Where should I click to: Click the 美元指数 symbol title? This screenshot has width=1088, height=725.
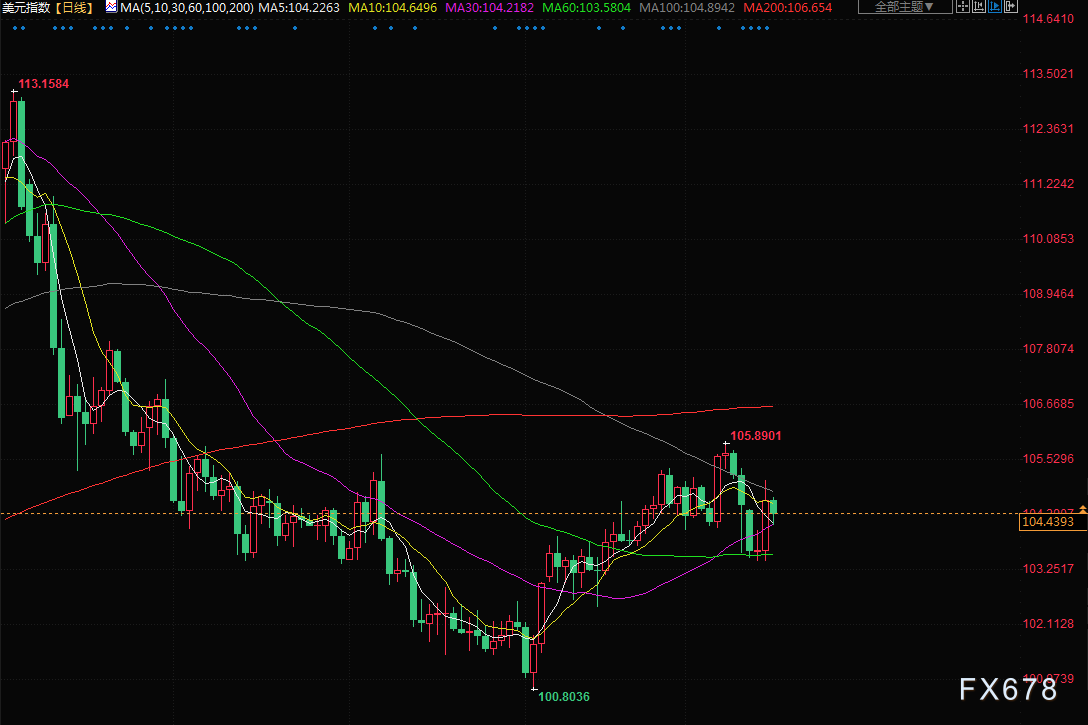coord(26,8)
